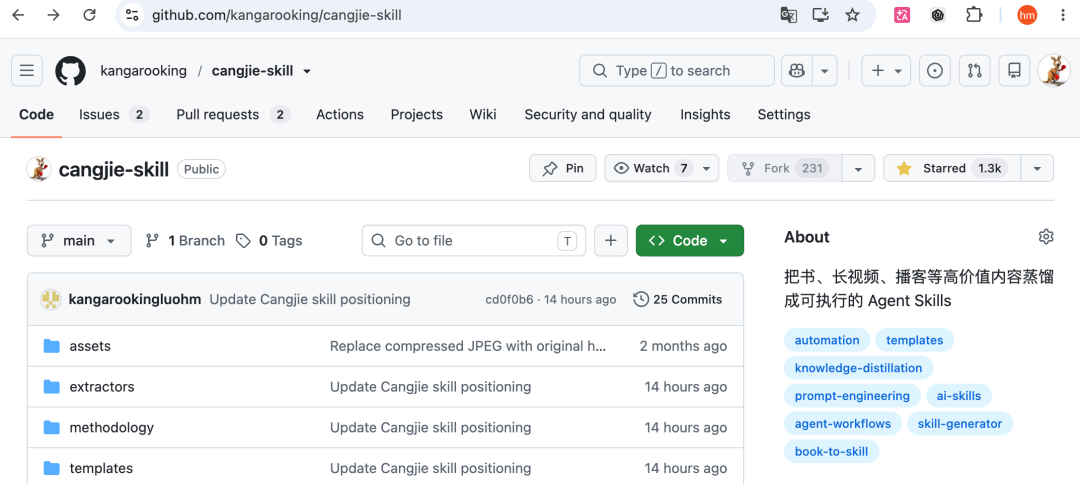
Task: Expand the cangjie-skill repo name dropdown
Action: click(x=307, y=71)
